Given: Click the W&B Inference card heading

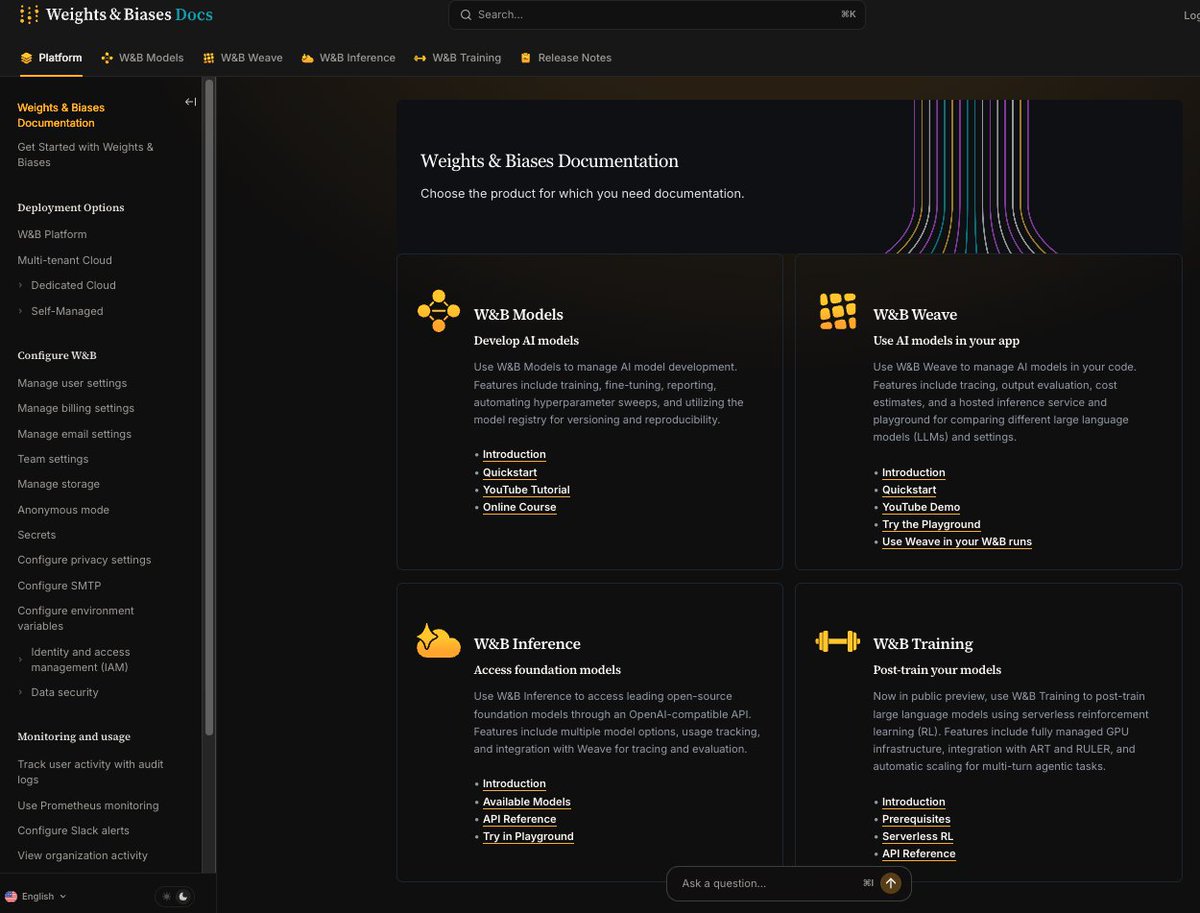Looking at the screenshot, I should (527, 644).
